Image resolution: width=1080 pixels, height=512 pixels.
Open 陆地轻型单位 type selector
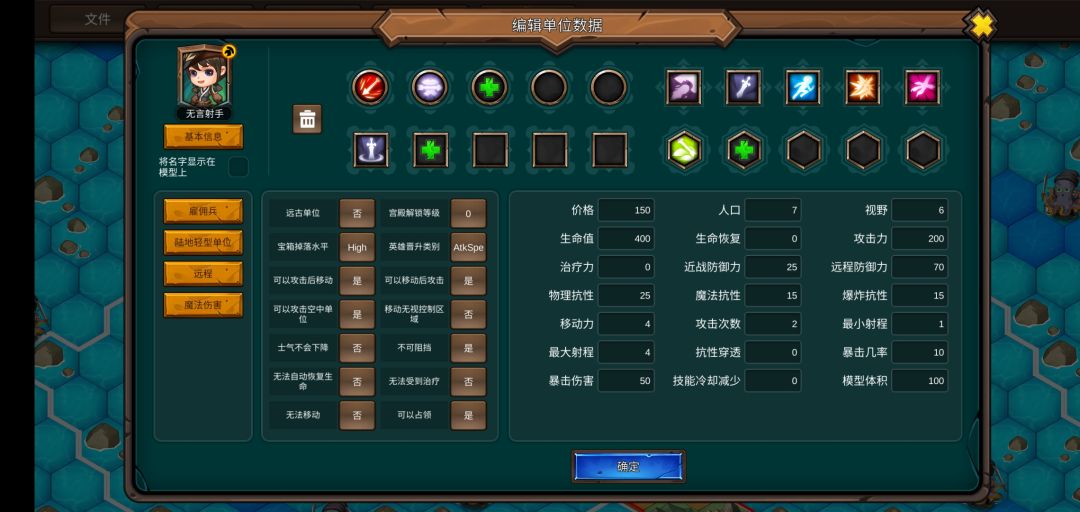click(x=203, y=243)
